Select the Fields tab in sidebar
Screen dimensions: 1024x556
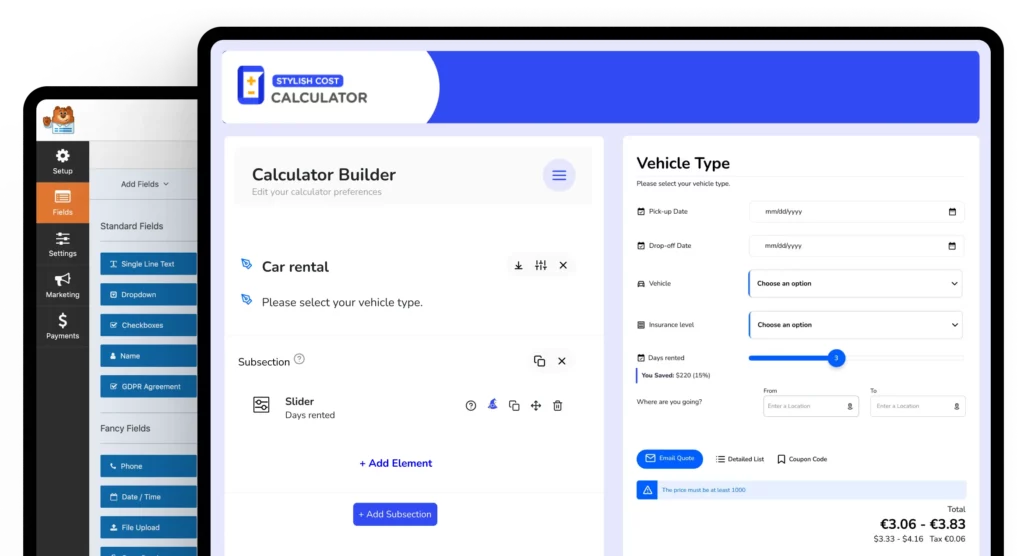click(63, 203)
